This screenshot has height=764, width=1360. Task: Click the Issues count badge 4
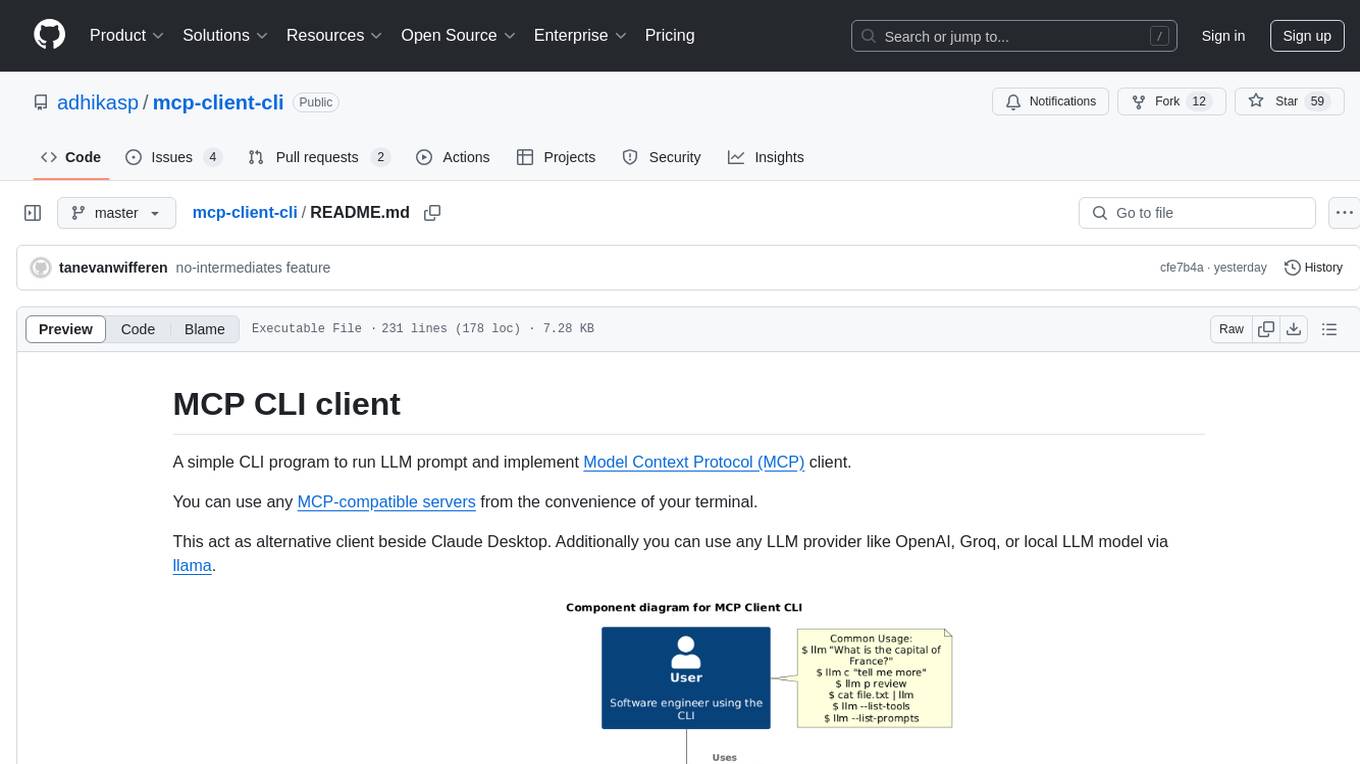click(212, 157)
